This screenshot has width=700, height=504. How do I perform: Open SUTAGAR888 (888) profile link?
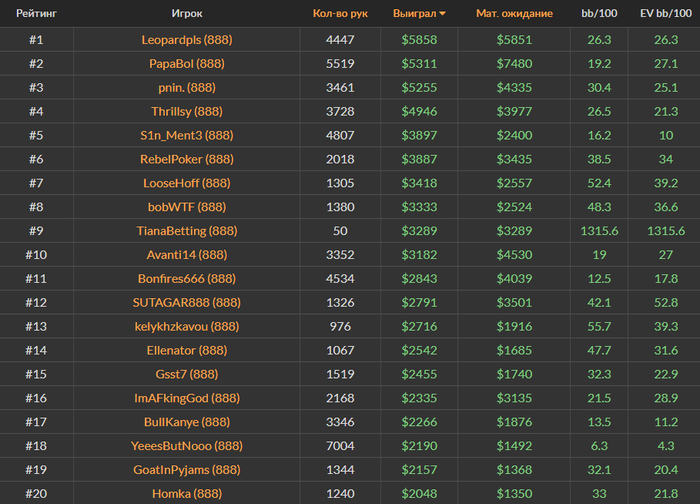[187, 302]
